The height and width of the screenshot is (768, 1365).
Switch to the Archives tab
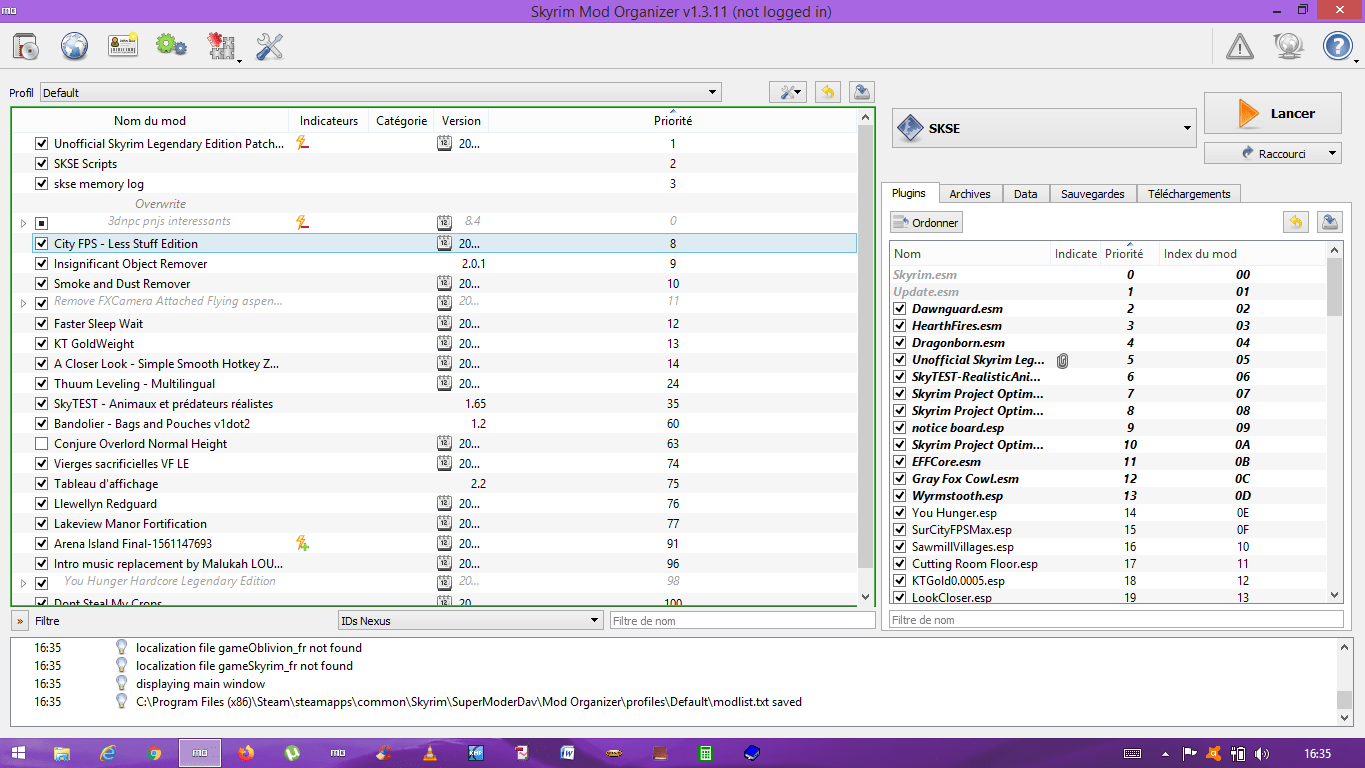[970, 194]
